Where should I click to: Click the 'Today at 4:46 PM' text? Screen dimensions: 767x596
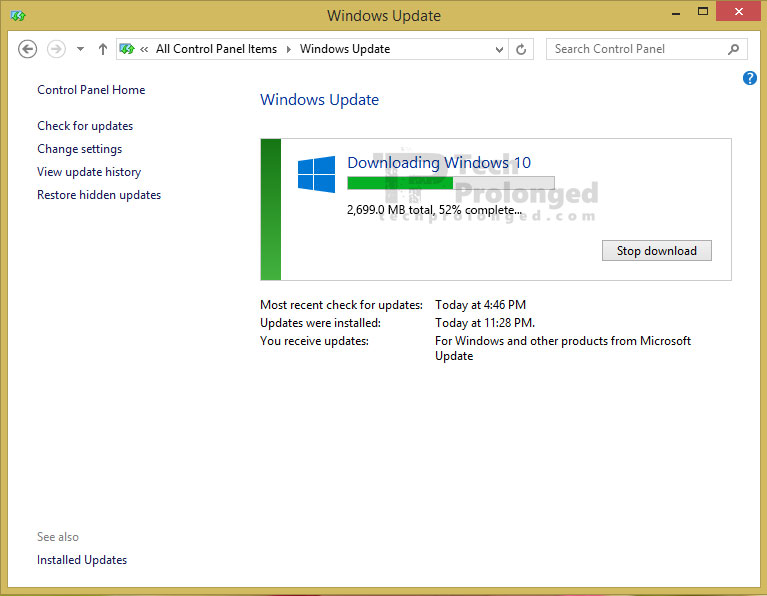(x=480, y=305)
